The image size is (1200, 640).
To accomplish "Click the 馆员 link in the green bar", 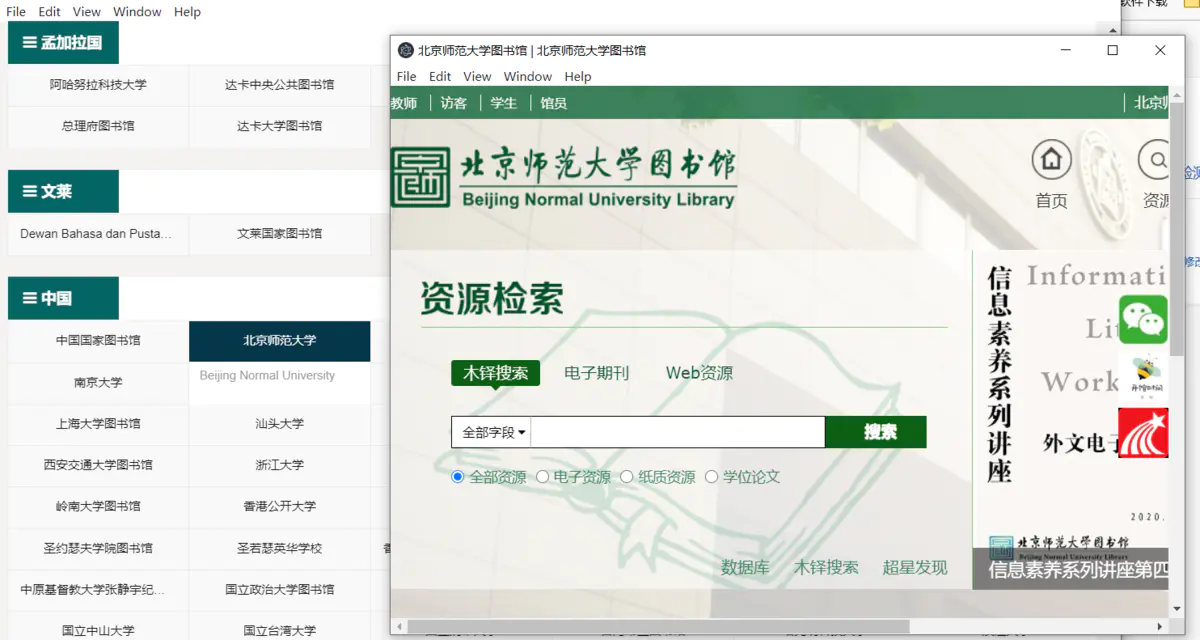I will [x=554, y=103].
